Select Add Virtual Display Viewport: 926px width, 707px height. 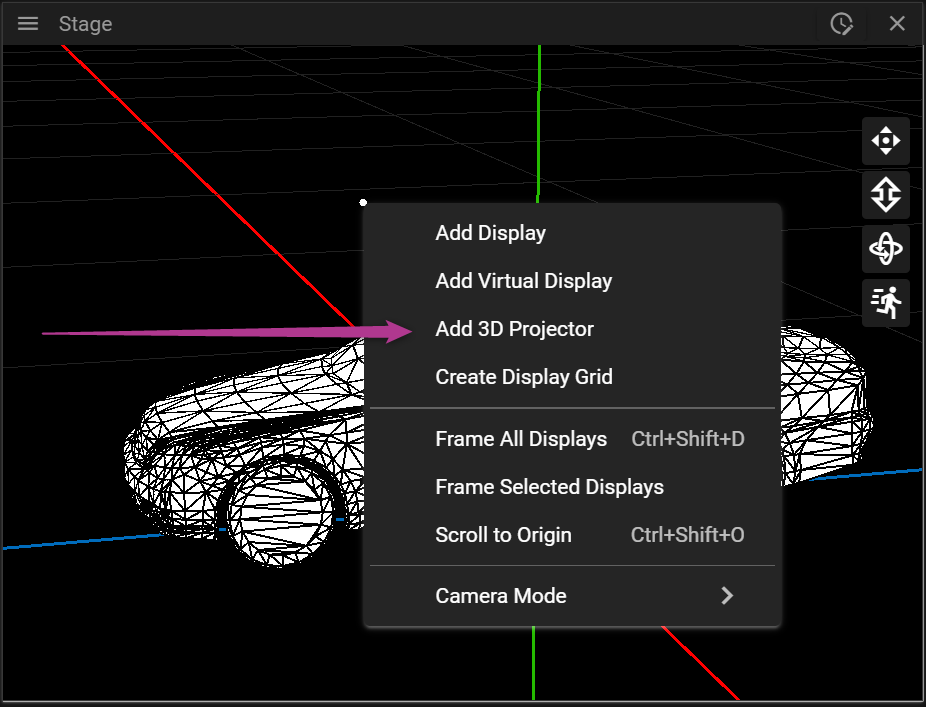click(x=523, y=281)
